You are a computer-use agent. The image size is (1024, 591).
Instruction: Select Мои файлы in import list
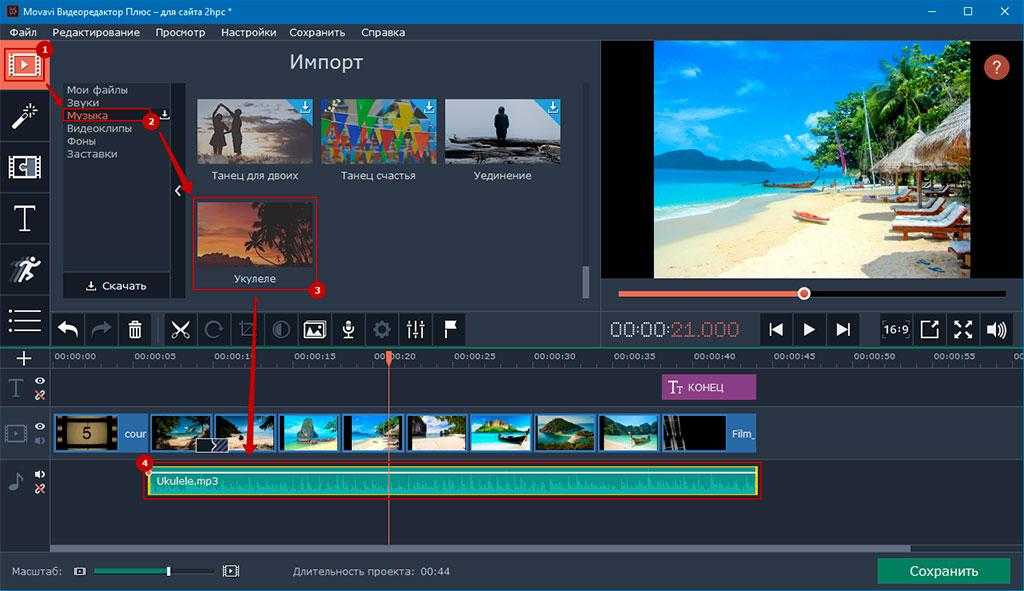pos(97,90)
